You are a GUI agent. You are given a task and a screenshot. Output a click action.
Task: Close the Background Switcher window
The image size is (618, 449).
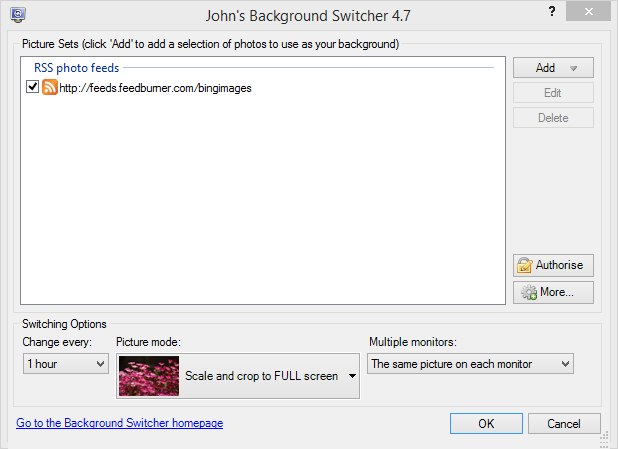coord(588,11)
